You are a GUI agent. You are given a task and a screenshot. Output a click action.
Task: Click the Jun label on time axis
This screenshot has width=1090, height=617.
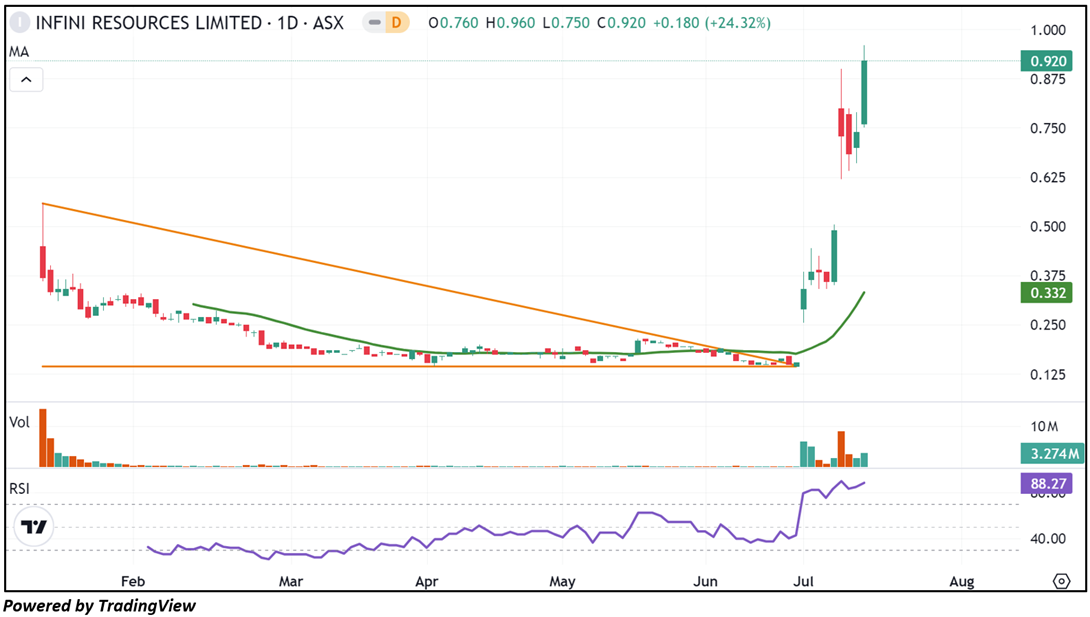pos(706,581)
